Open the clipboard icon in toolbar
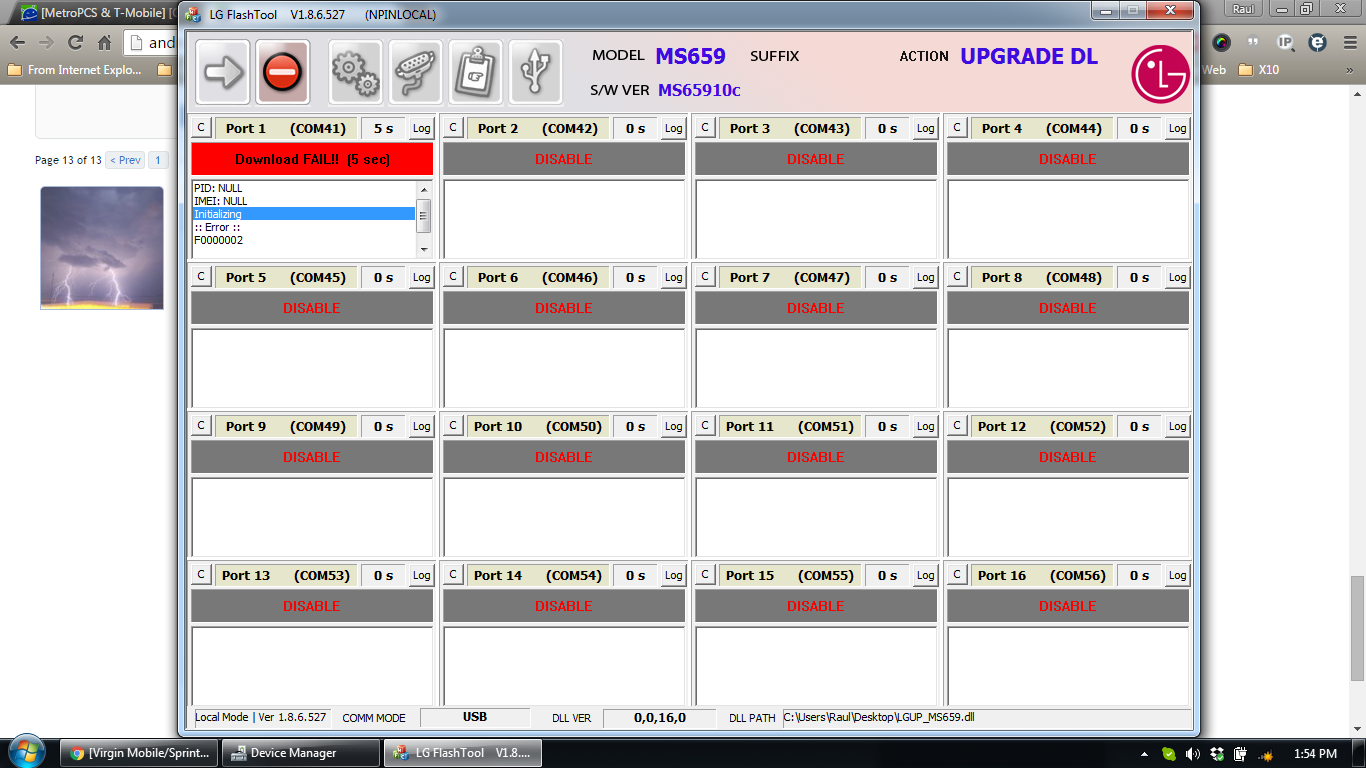 click(475, 72)
